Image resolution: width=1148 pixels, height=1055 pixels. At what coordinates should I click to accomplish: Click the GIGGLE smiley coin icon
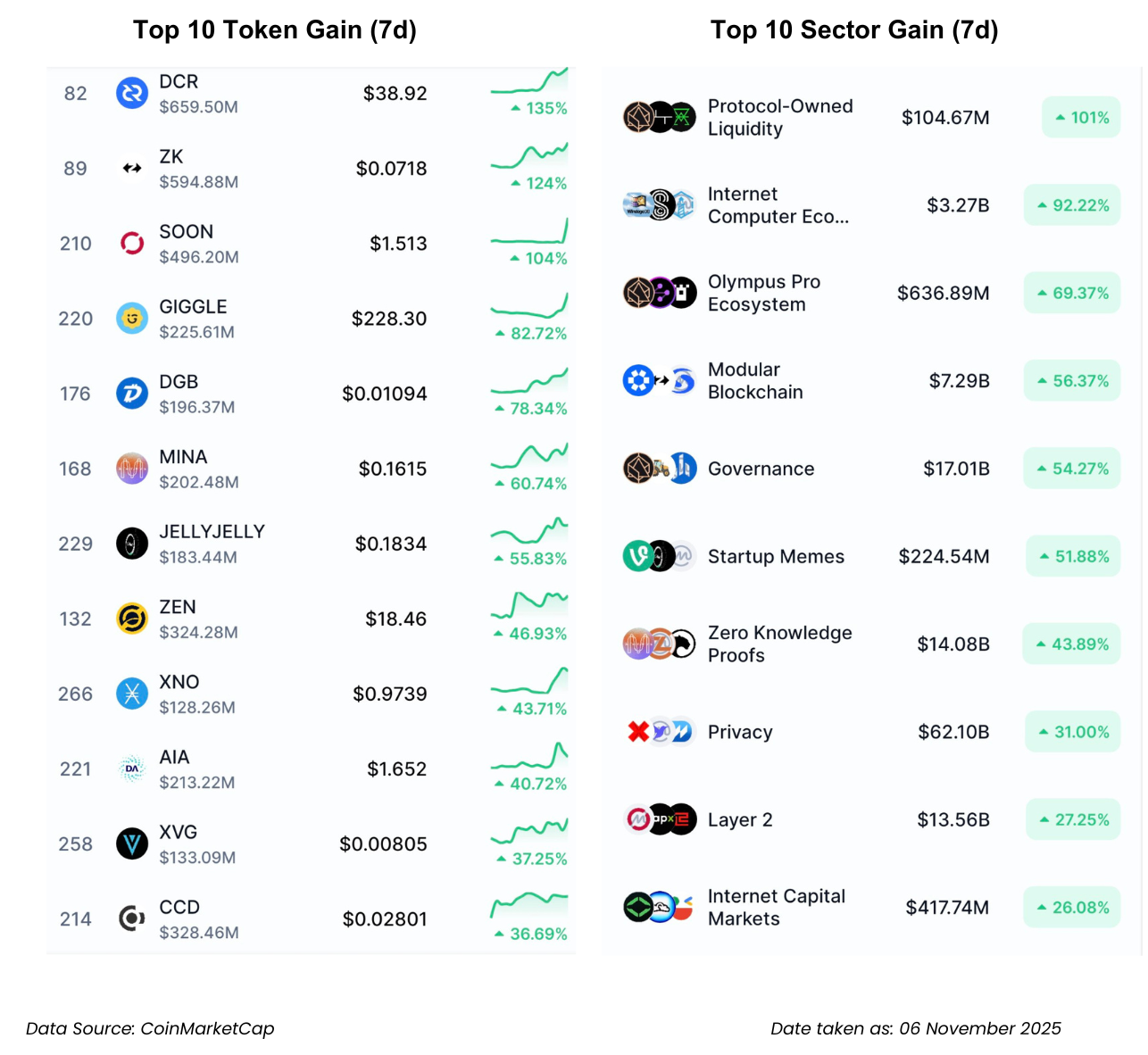click(132, 318)
